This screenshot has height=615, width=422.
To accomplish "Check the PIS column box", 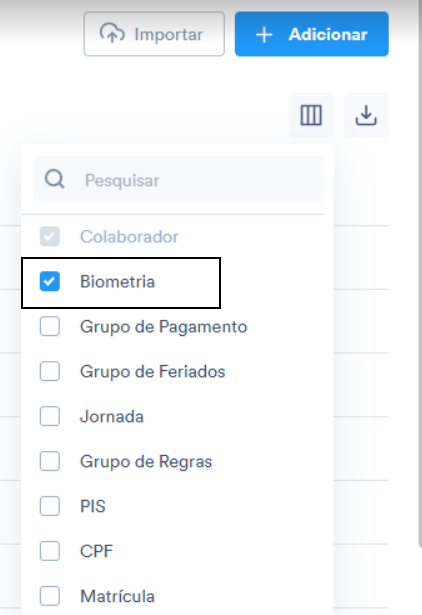I will [50, 506].
